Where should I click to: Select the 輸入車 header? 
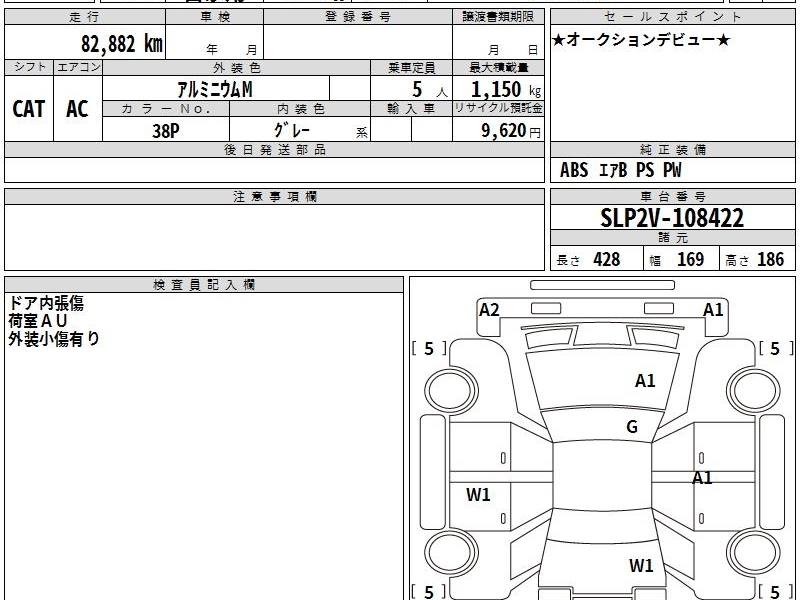click(x=411, y=109)
